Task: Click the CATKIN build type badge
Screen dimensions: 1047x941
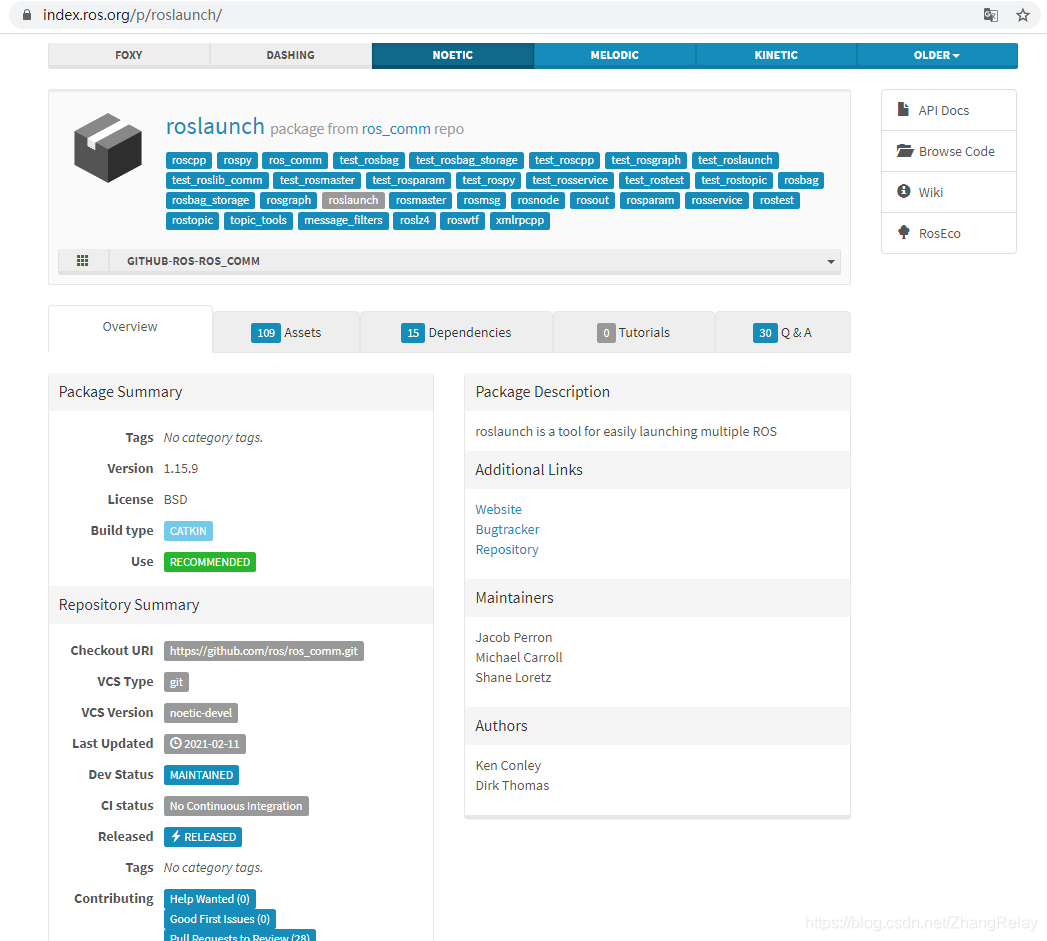Action: [x=188, y=531]
